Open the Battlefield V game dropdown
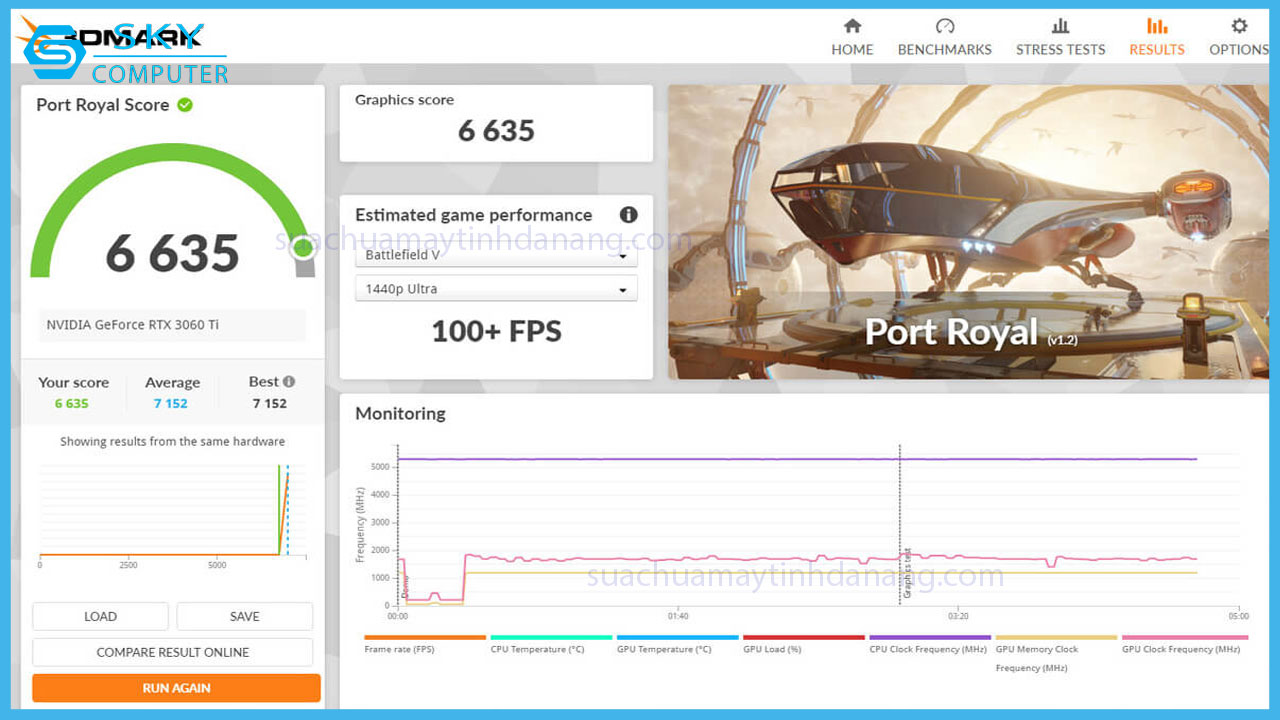This screenshot has height=720, width=1280. coord(496,255)
